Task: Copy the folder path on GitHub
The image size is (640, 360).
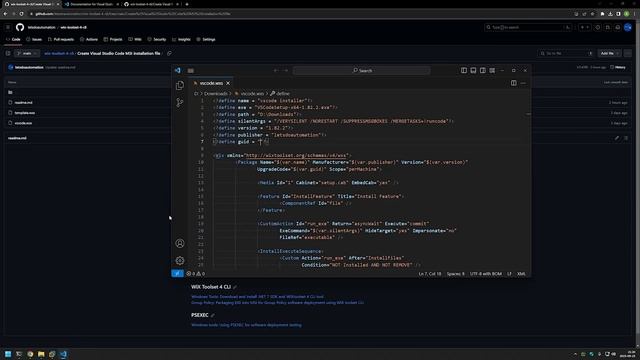Action: pyautogui.click(x=169, y=53)
